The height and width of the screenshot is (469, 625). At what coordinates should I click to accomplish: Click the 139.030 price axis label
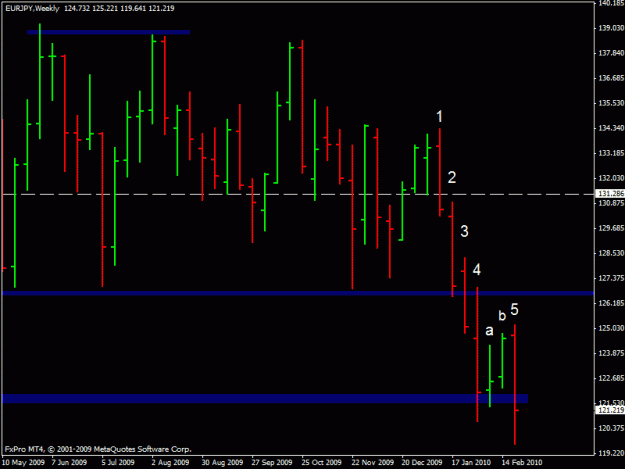pyautogui.click(x=611, y=28)
